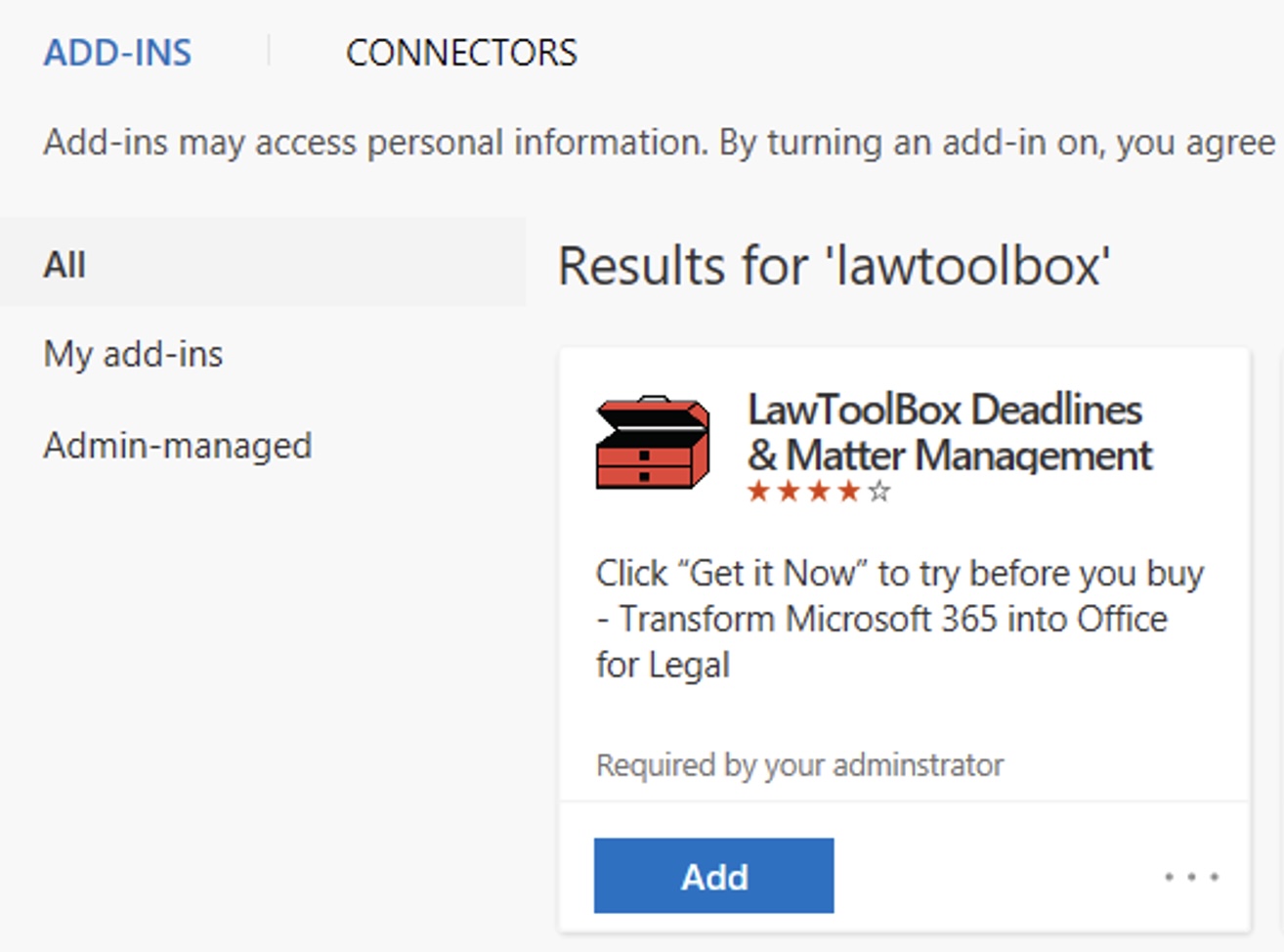1284x952 pixels.
Task: Click the add-ins personal information notice
Action: 660,143
